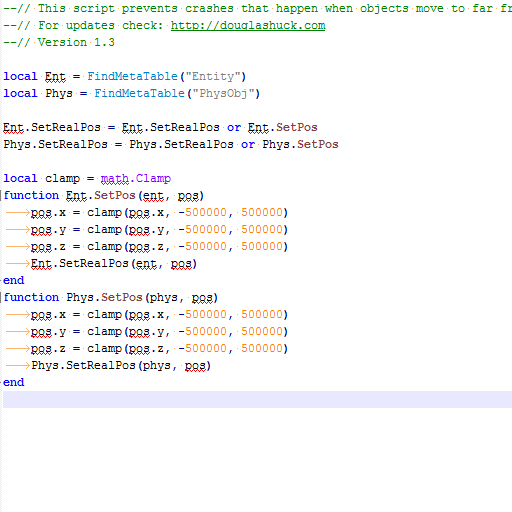Screen dimensions: 512x512
Task: Click the Phys.SetRealPos(phys, pos) call
Action: click(x=121, y=366)
